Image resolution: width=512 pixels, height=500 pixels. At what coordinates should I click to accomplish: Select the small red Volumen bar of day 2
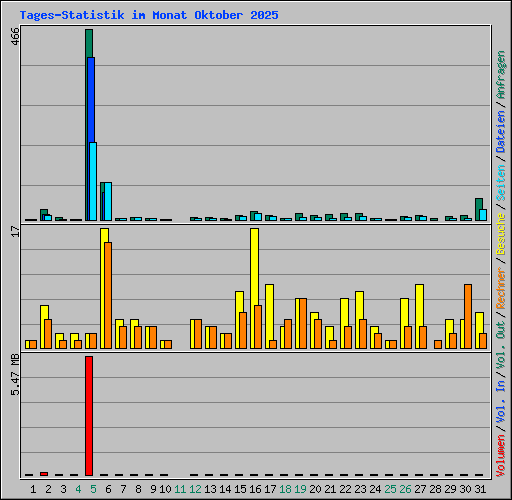[x=44, y=474]
